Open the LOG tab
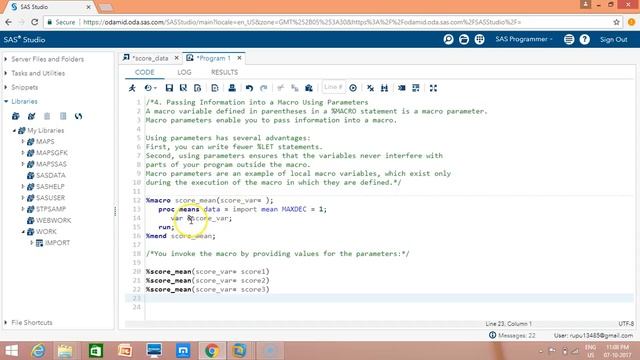The width and height of the screenshot is (640, 360). coord(184,72)
